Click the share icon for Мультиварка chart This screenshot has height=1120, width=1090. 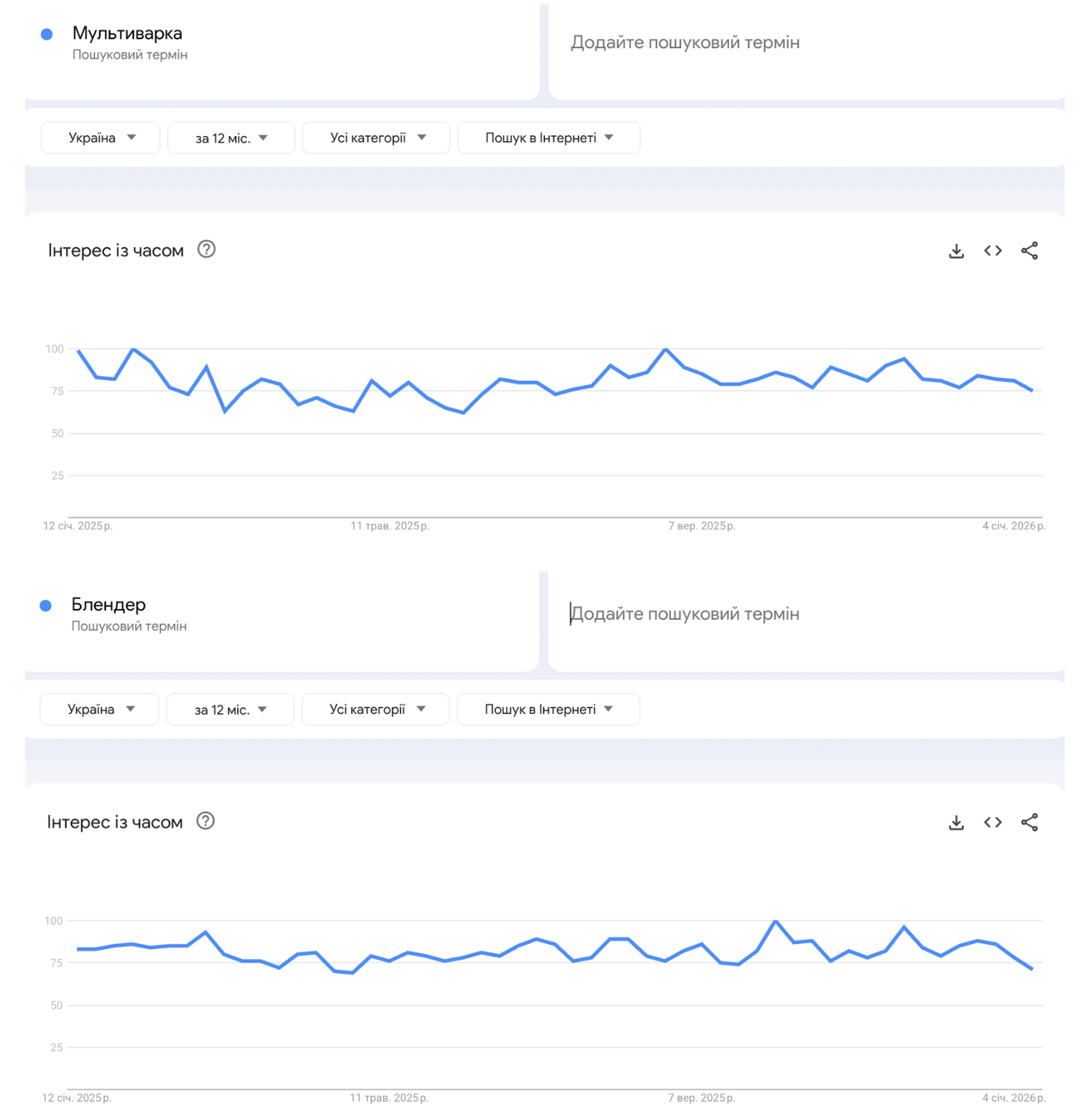pyautogui.click(x=1030, y=250)
